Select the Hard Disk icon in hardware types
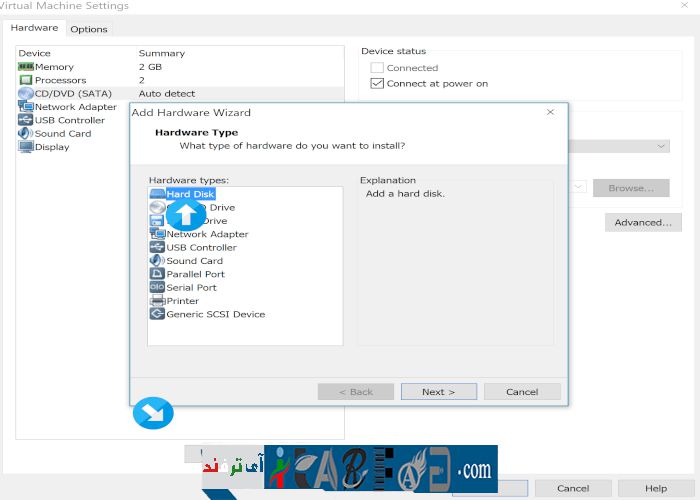Image resolution: width=700 pixels, height=500 pixels. coord(157,194)
